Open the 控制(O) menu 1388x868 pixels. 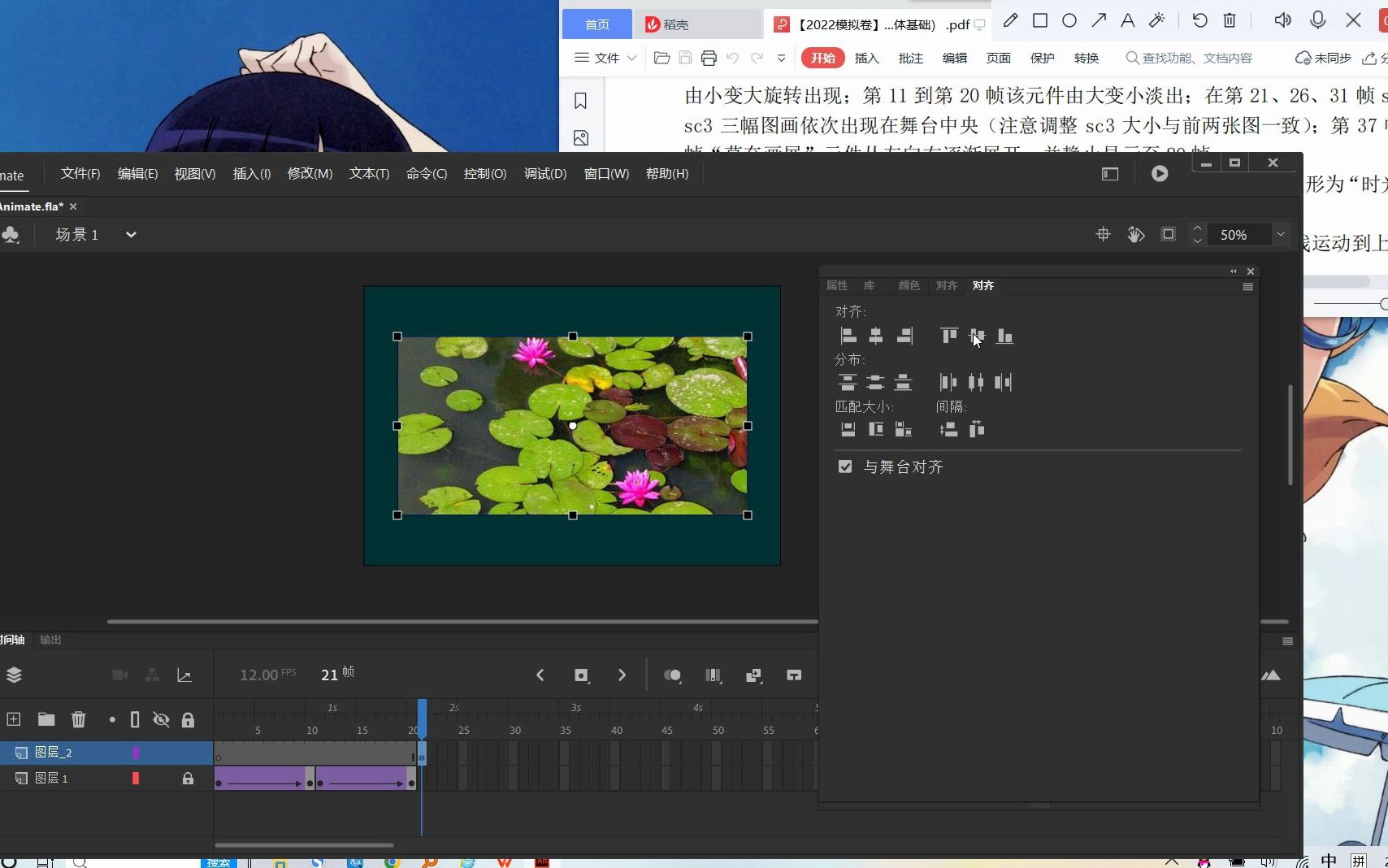click(x=484, y=174)
